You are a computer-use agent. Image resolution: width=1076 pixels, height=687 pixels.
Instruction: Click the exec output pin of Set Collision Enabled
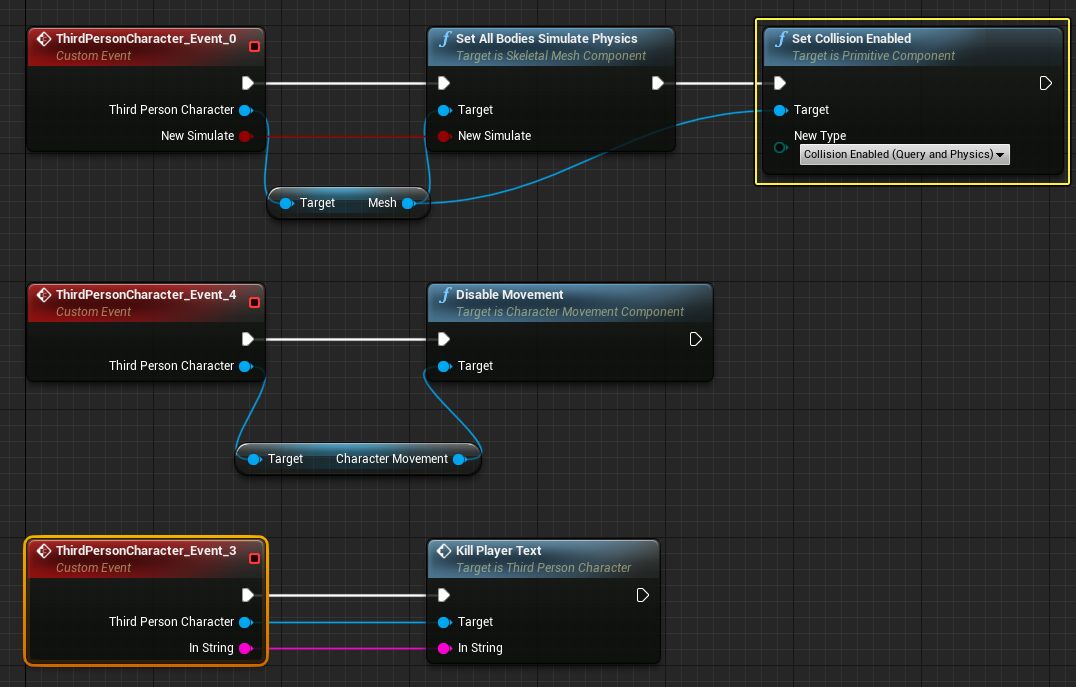1045,83
